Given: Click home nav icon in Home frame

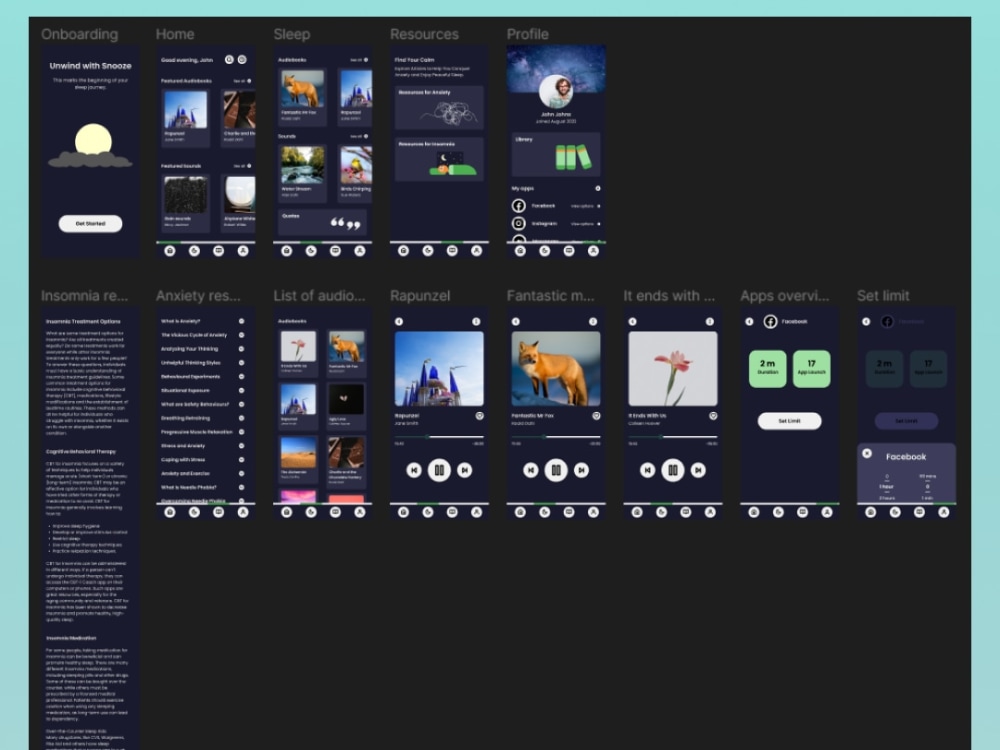Looking at the screenshot, I should point(170,251).
